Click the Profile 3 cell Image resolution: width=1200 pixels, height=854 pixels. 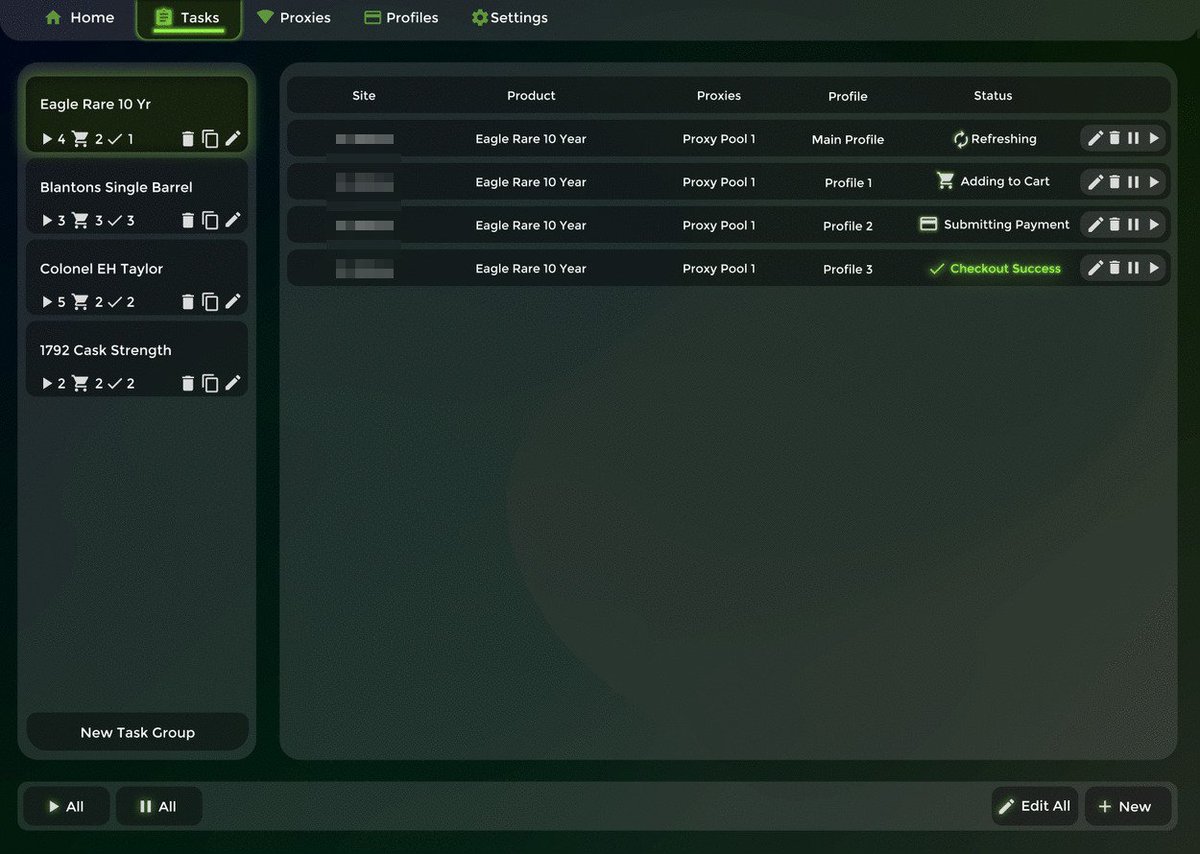tap(848, 269)
